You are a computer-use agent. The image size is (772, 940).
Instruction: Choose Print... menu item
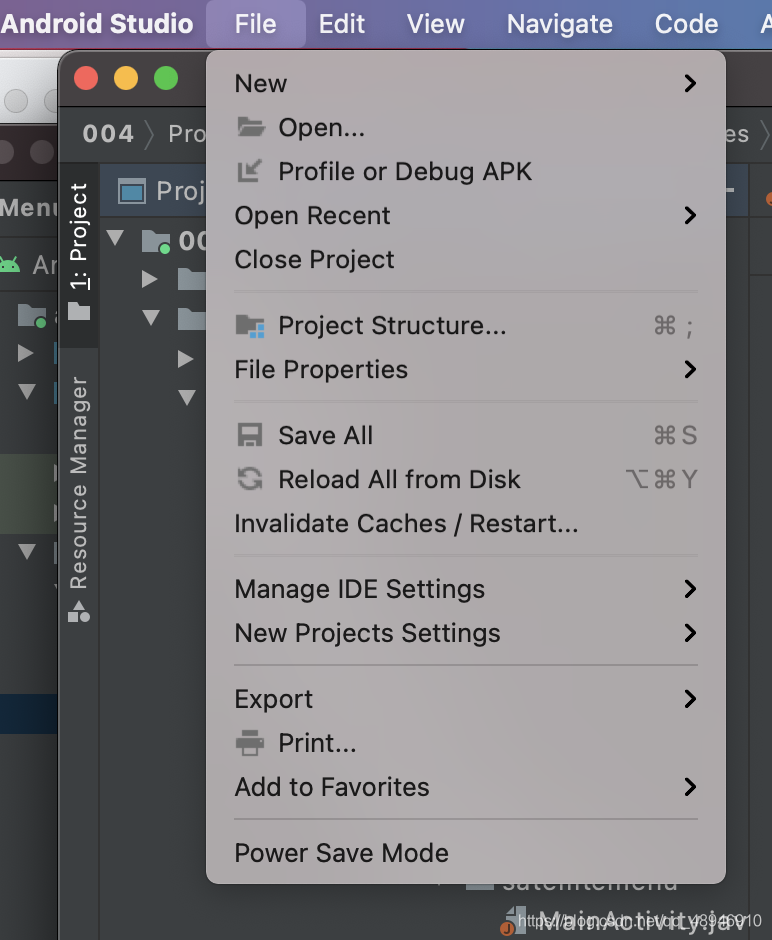(466, 743)
